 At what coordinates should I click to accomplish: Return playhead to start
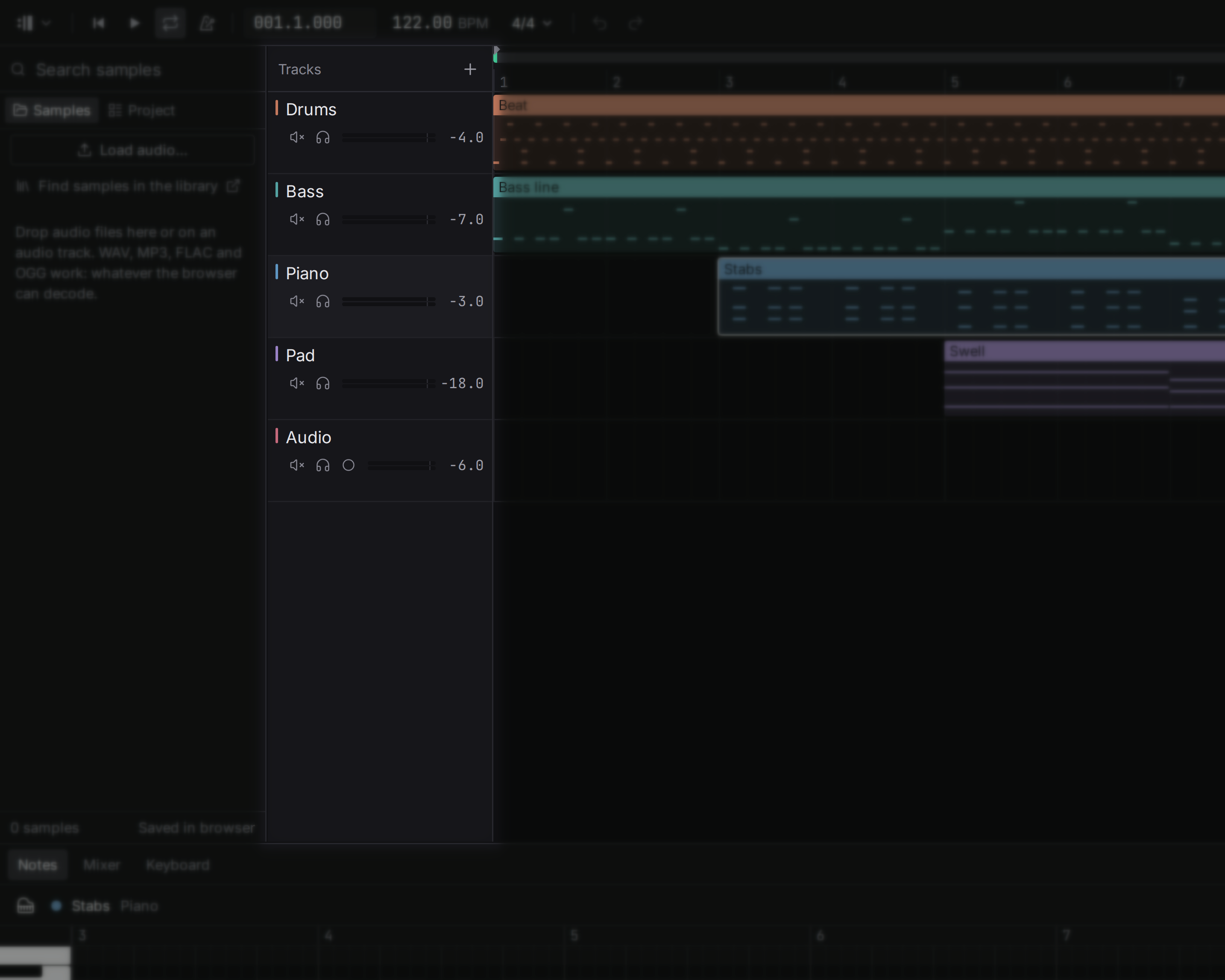pos(98,23)
